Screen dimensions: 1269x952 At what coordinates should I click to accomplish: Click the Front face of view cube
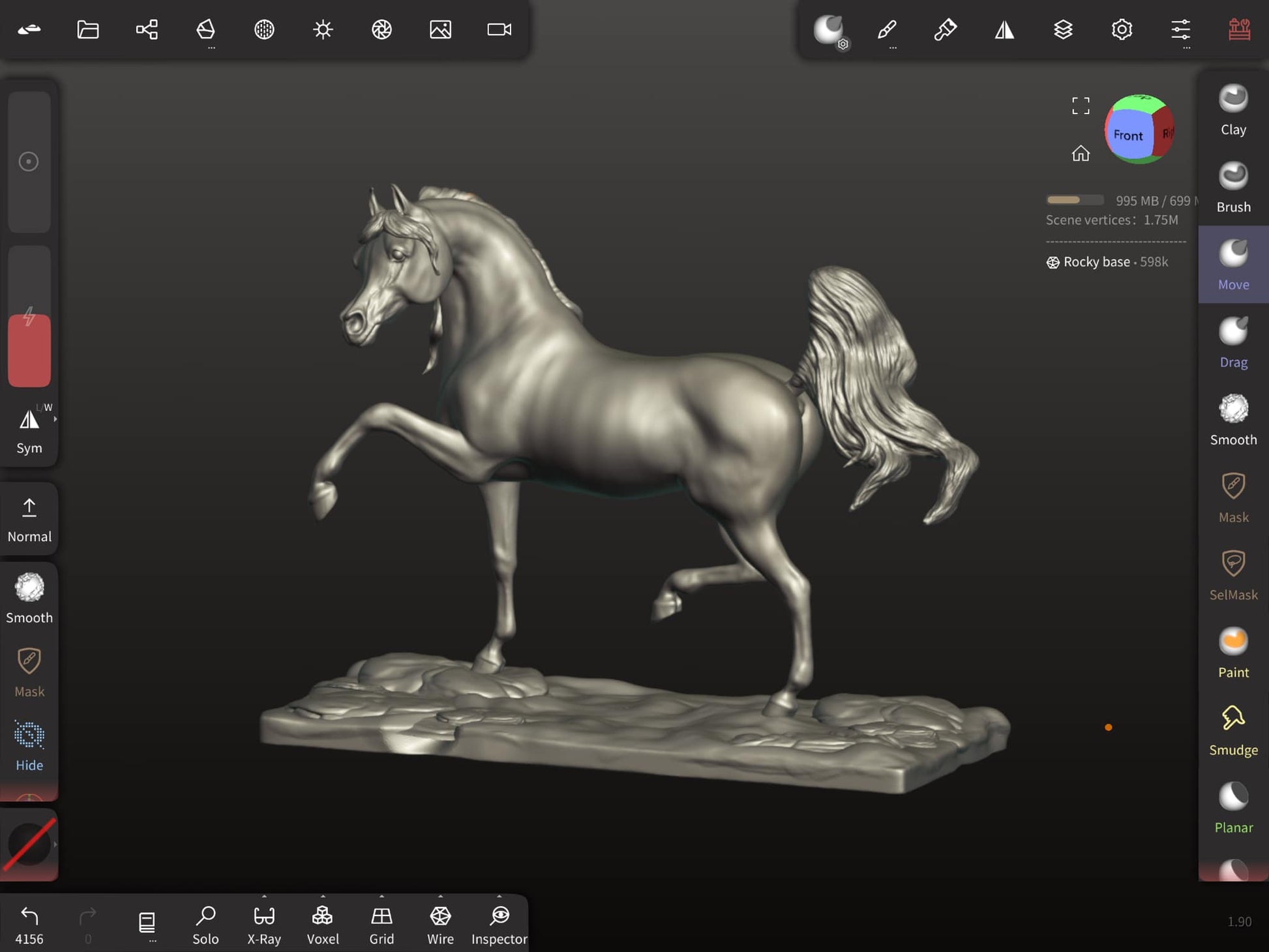[1128, 135]
